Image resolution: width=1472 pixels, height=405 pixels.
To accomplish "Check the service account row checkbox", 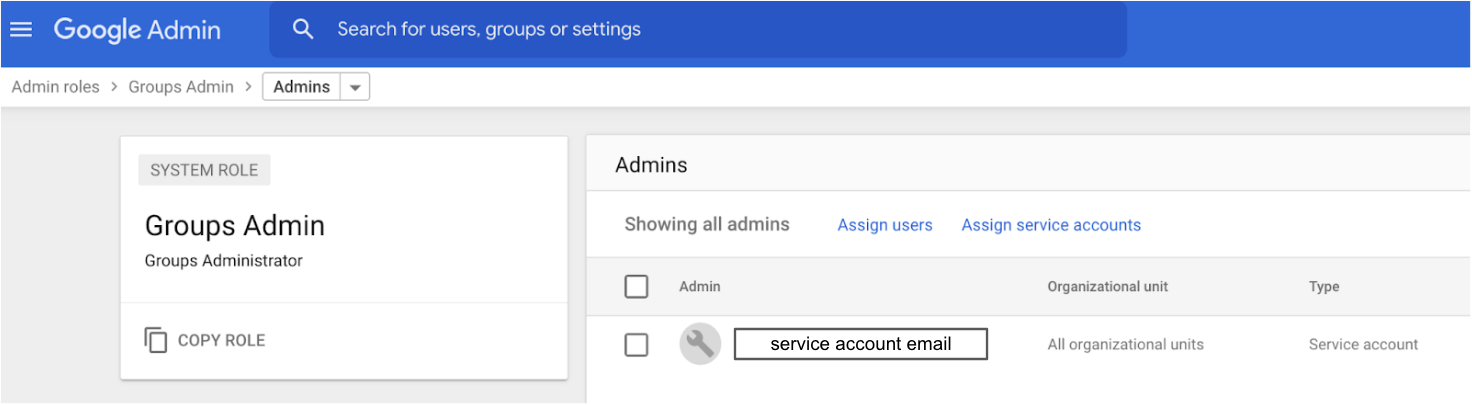I will pyautogui.click(x=636, y=345).
